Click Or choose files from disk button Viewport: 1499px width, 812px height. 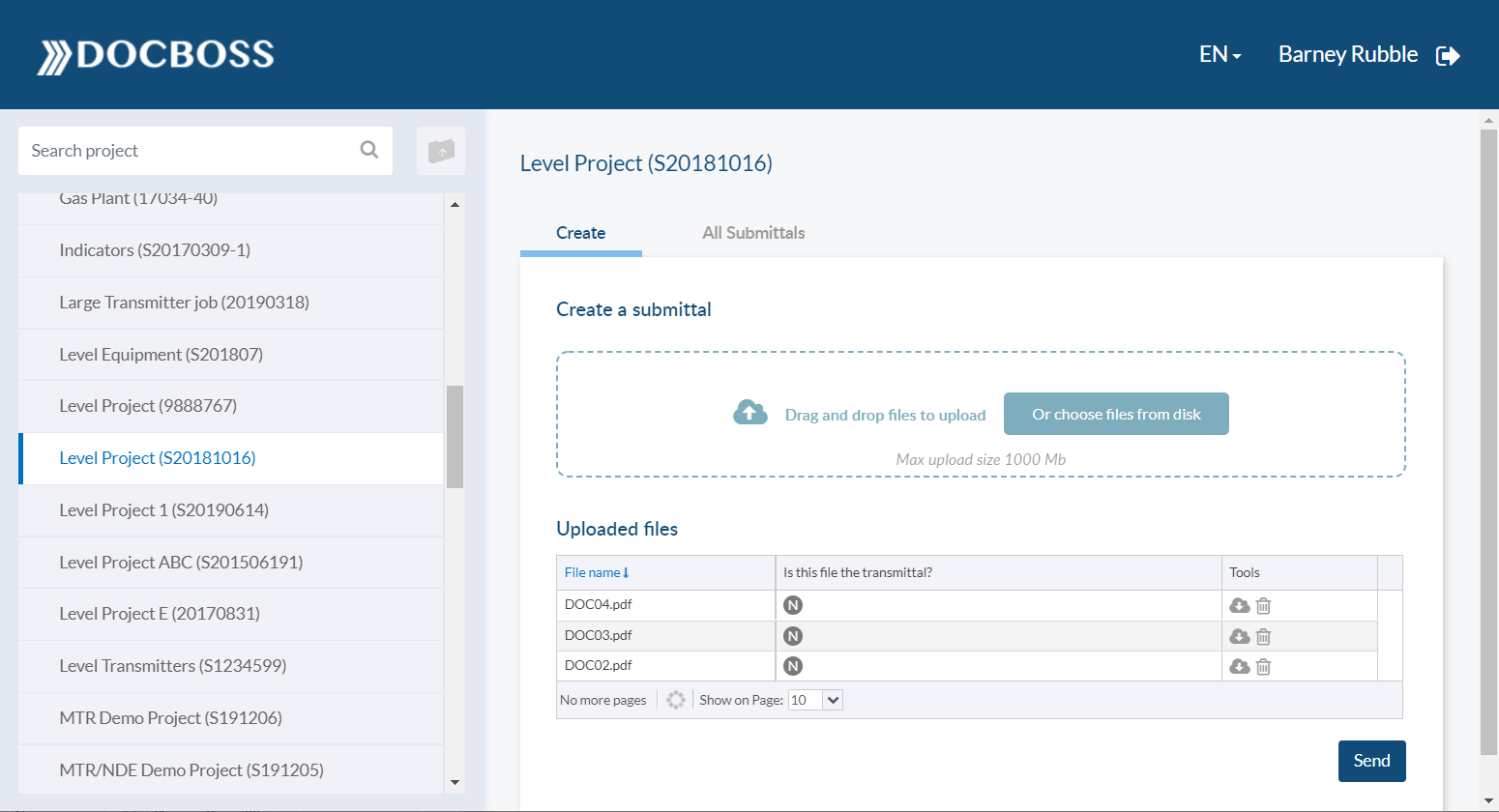pyautogui.click(x=1116, y=414)
